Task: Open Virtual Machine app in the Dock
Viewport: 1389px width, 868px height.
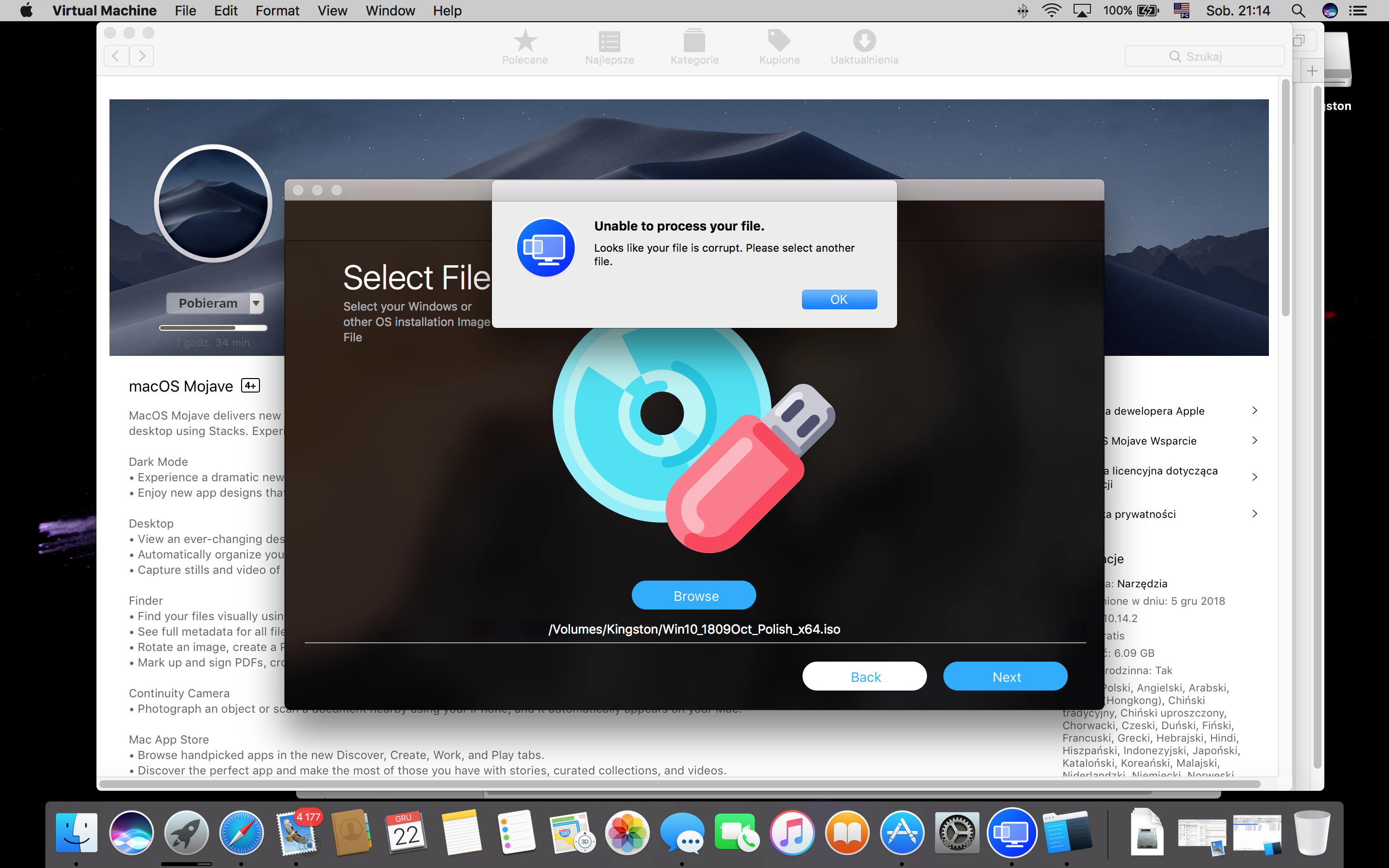Action: pyautogui.click(x=1012, y=832)
